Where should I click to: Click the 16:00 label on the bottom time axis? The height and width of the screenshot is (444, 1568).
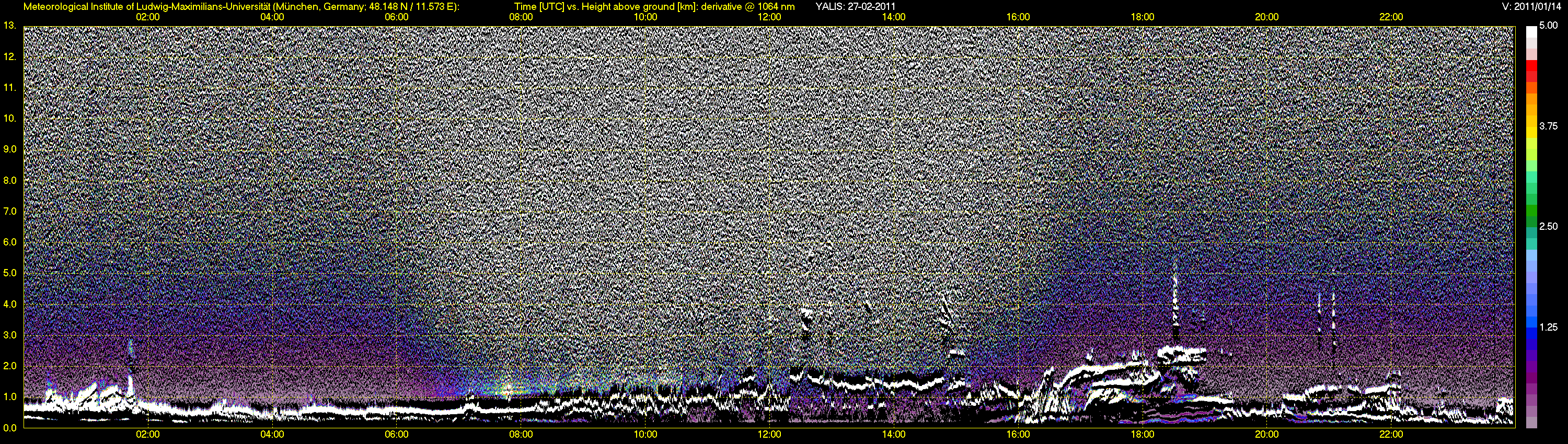[1018, 435]
